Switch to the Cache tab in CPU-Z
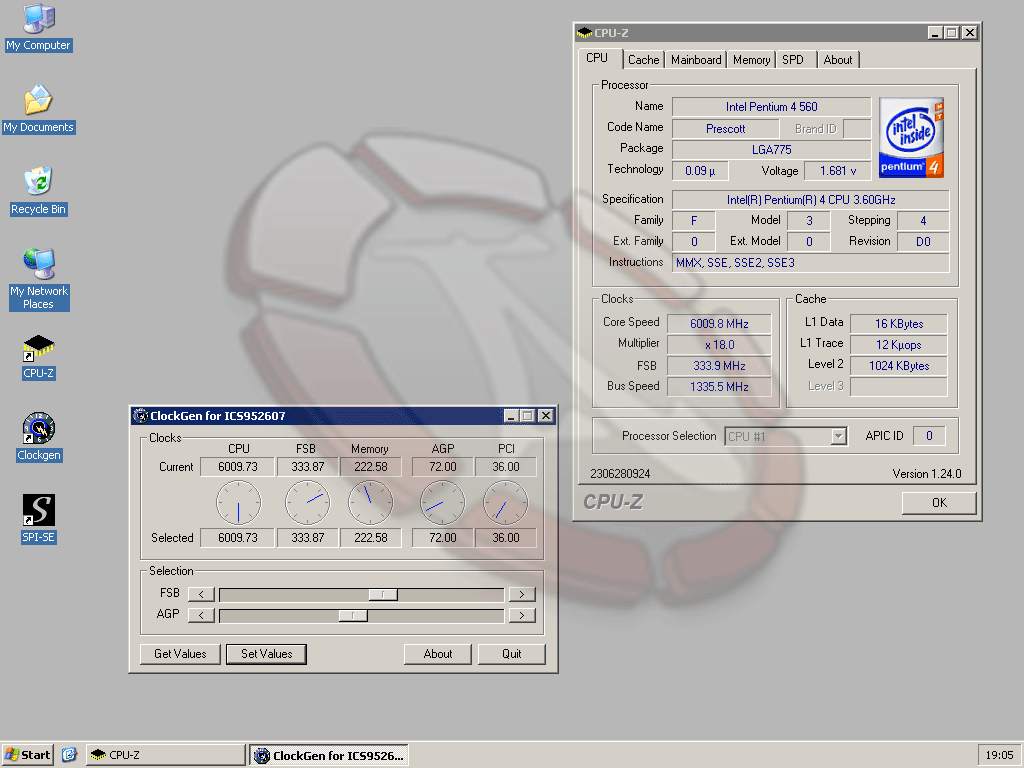The image size is (1024, 768). point(643,60)
